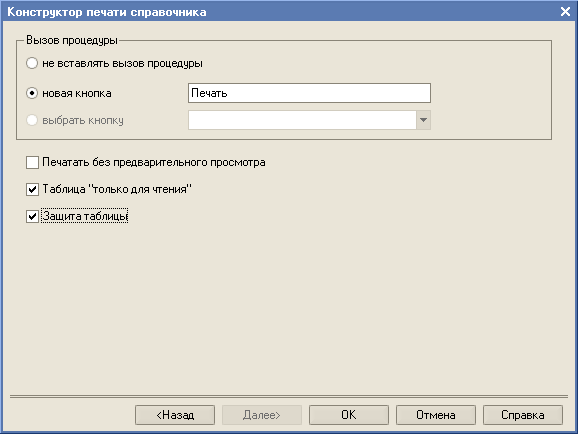578x434 pixels.
Task: Cancel the wizard with 'Отмена'
Action: 436,415
